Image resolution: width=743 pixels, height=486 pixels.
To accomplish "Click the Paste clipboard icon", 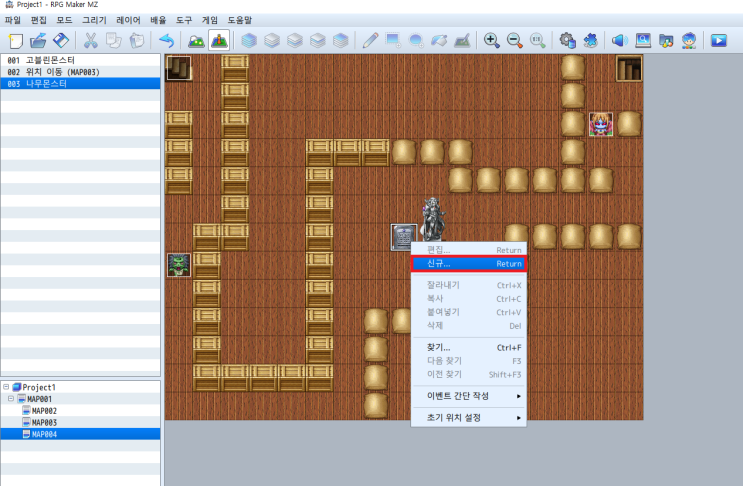I will coord(136,41).
